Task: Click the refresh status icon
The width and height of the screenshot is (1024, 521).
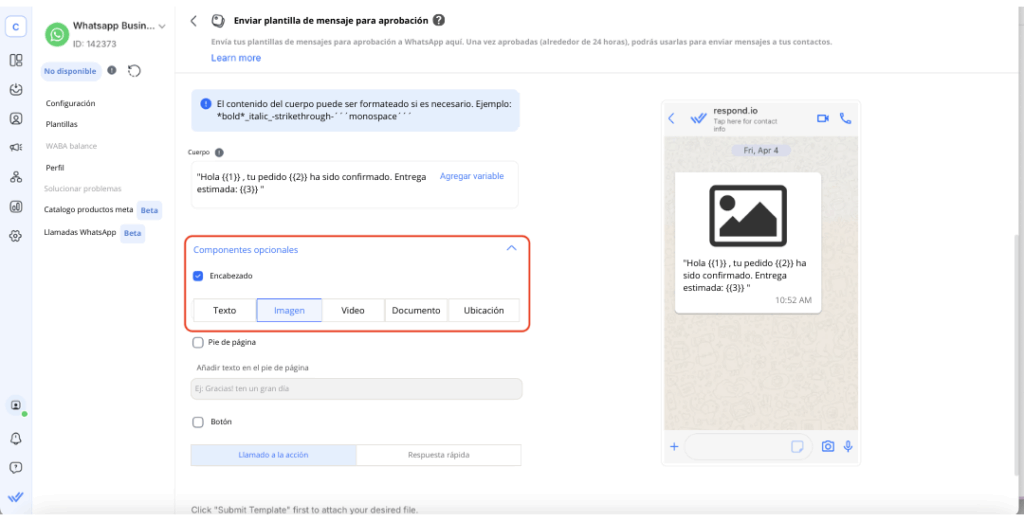Action: coord(134,71)
